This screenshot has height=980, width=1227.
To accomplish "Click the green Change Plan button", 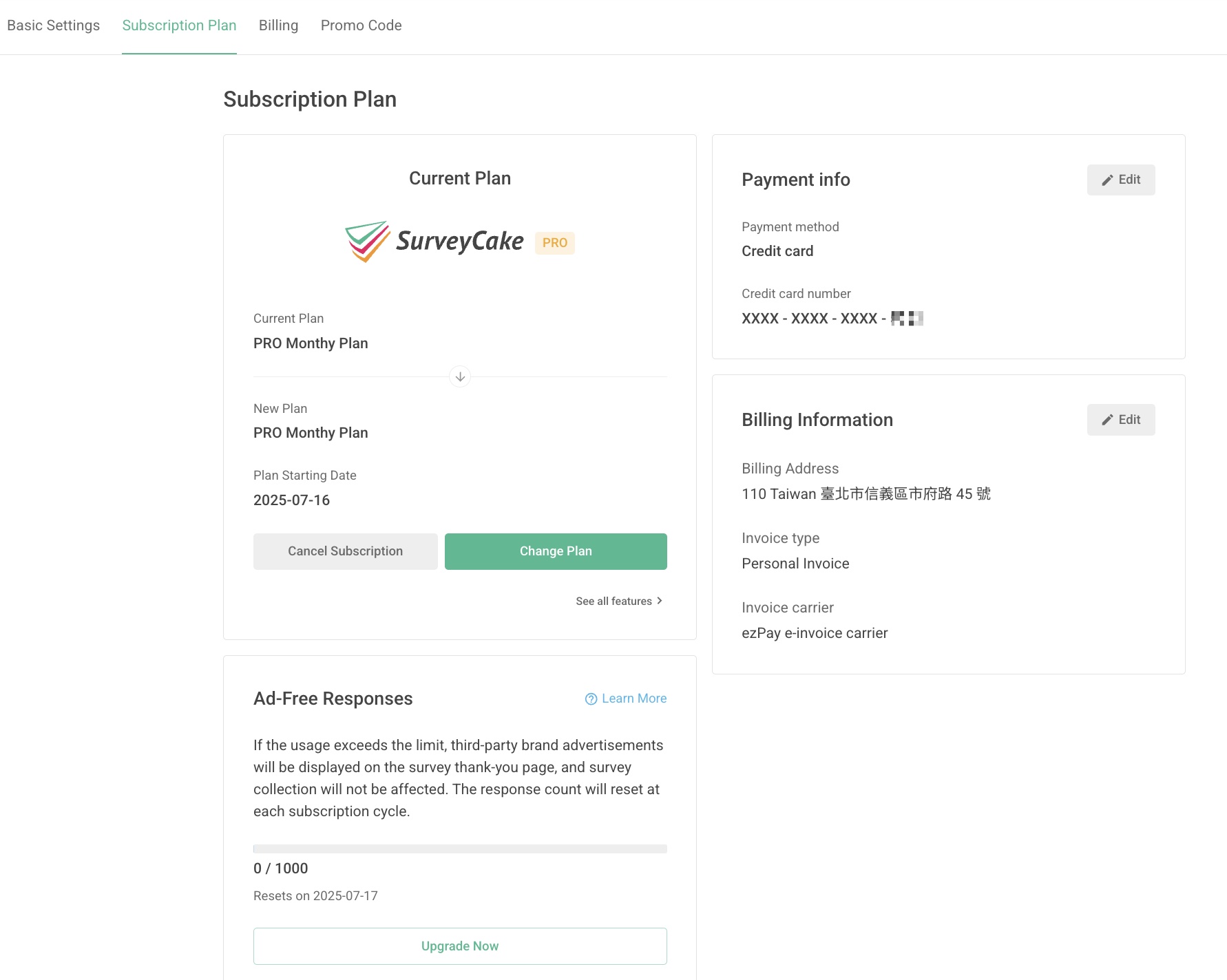I will (556, 551).
